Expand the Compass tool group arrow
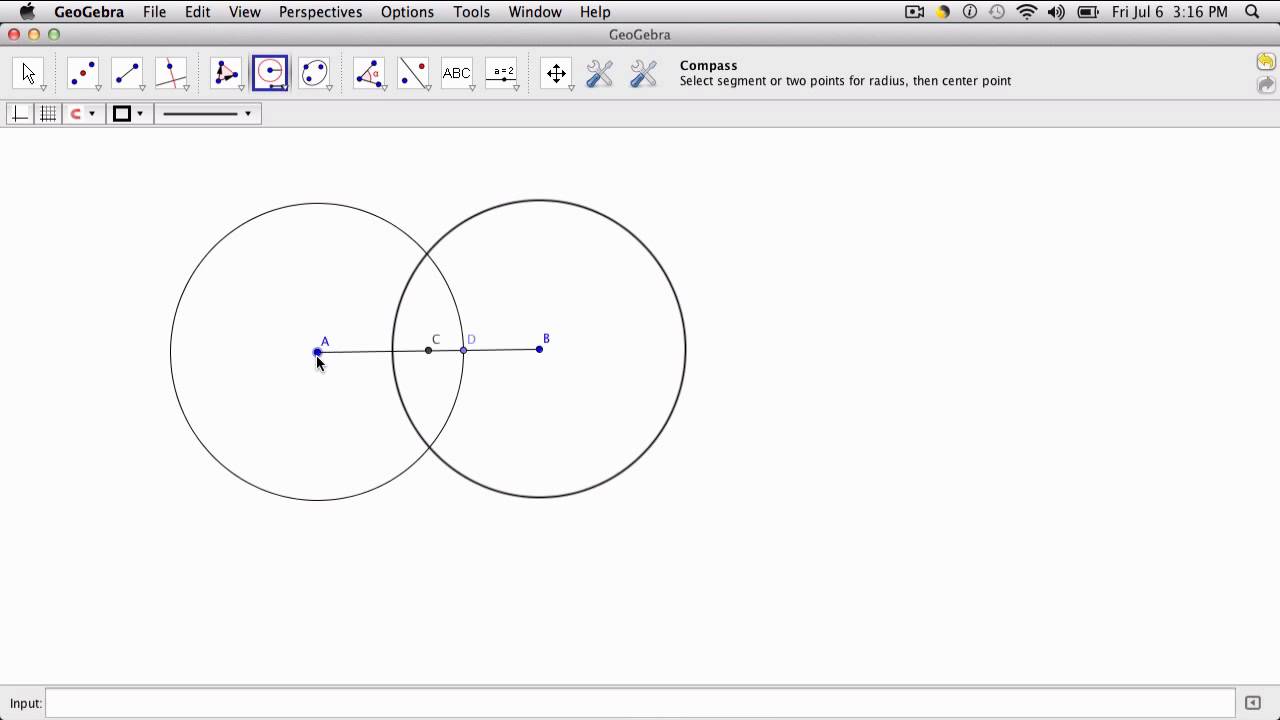This screenshot has width=1280, height=720. (285, 88)
